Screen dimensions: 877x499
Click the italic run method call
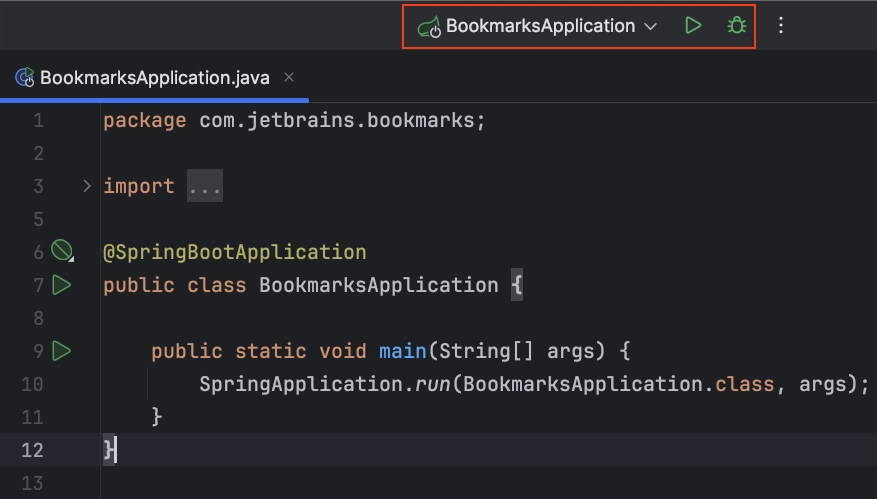click(433, 384)
